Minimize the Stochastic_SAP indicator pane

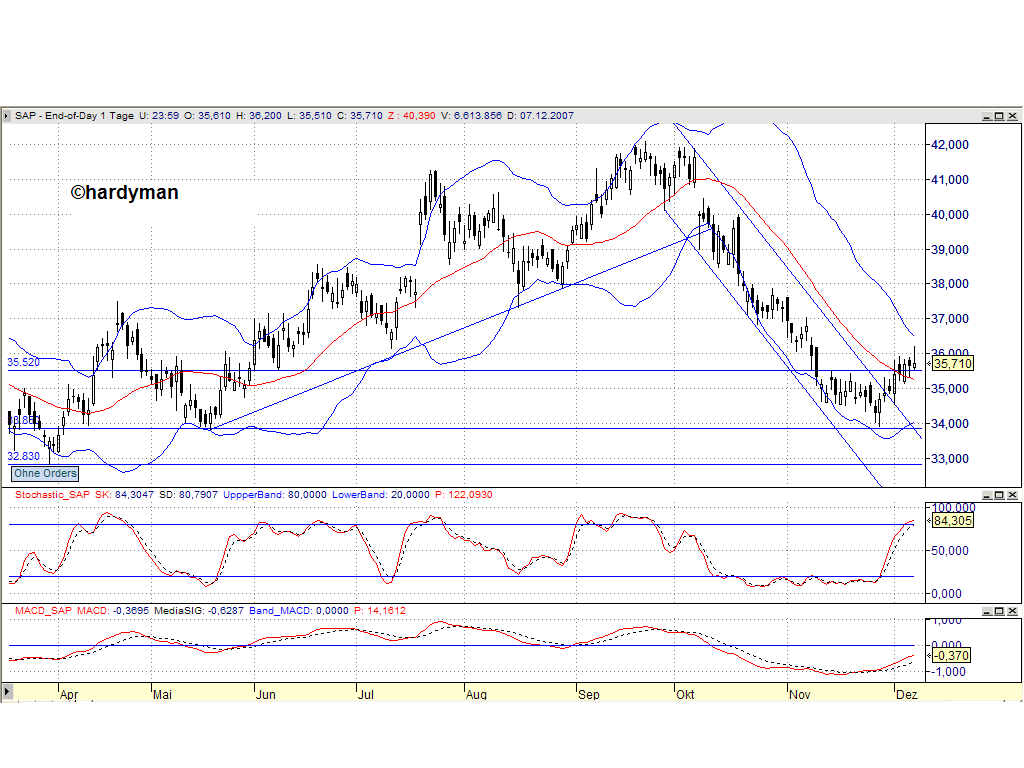(987, 495)
